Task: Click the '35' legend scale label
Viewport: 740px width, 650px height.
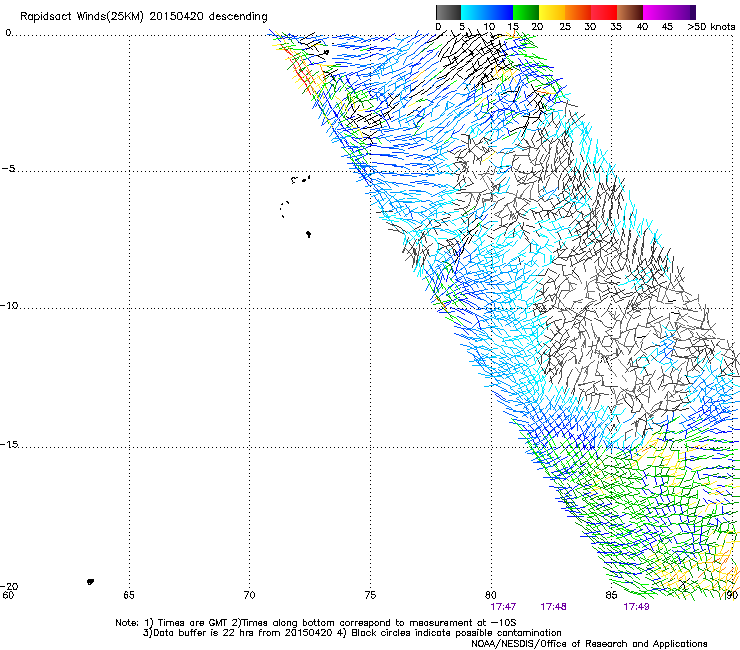Action: (x=616, y=27)
